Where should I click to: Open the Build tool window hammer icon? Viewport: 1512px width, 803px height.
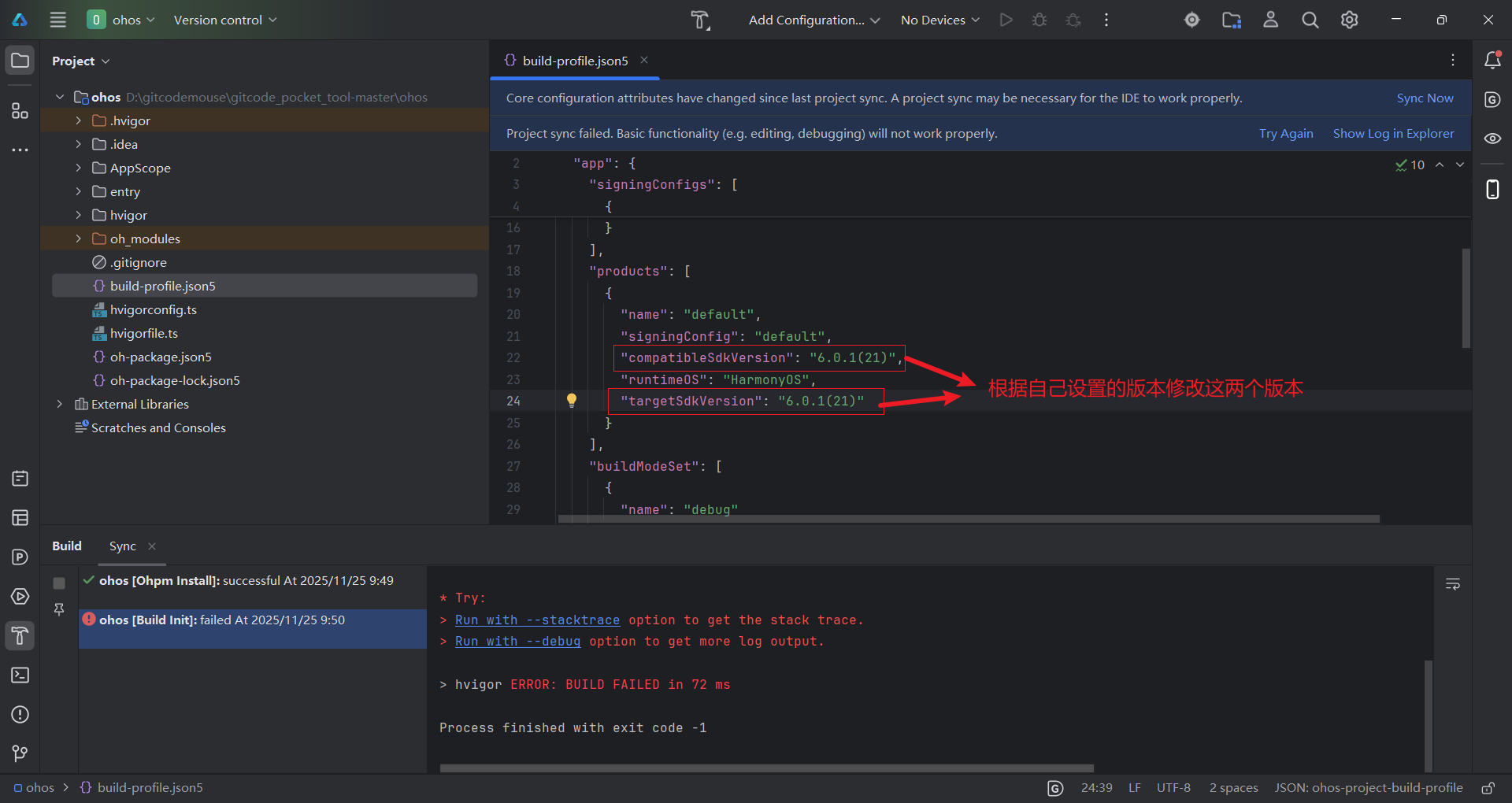click(x=20, y=636)
